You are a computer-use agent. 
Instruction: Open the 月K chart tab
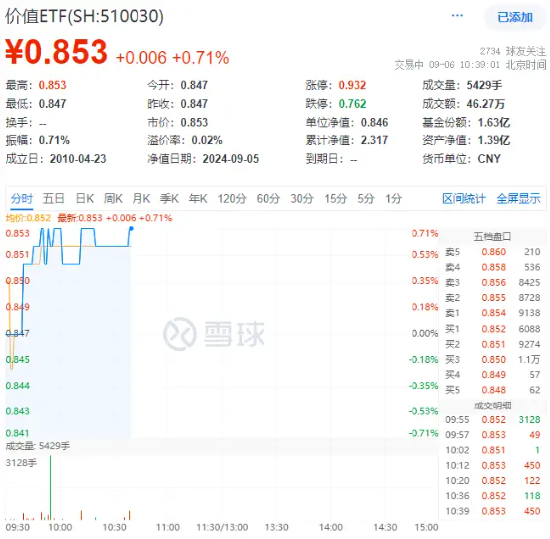141,198
